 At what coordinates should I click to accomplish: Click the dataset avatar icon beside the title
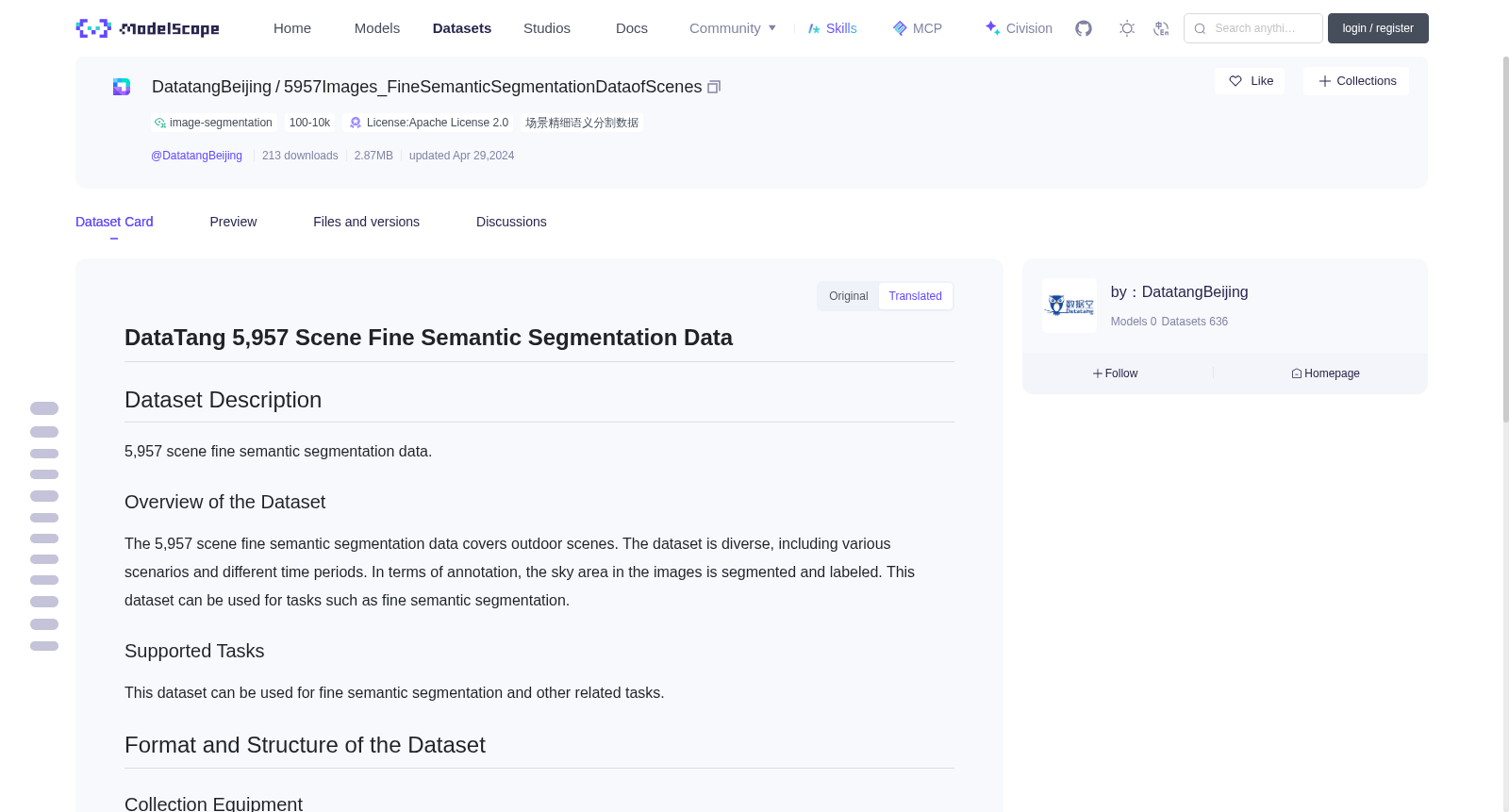122,87
